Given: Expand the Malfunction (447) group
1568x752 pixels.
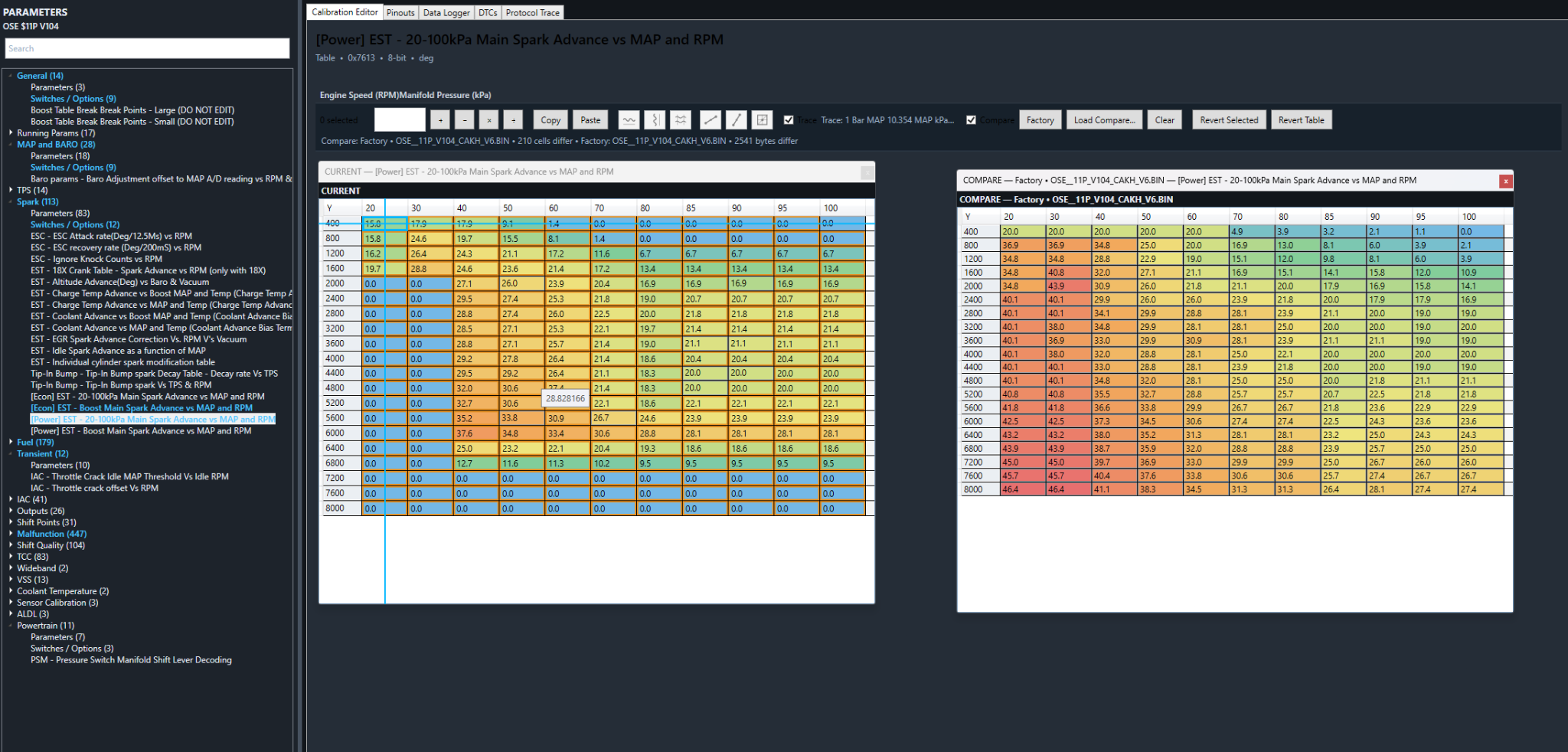Looking at the screenshot, I should pyautogui.click(x=11, y=534).
